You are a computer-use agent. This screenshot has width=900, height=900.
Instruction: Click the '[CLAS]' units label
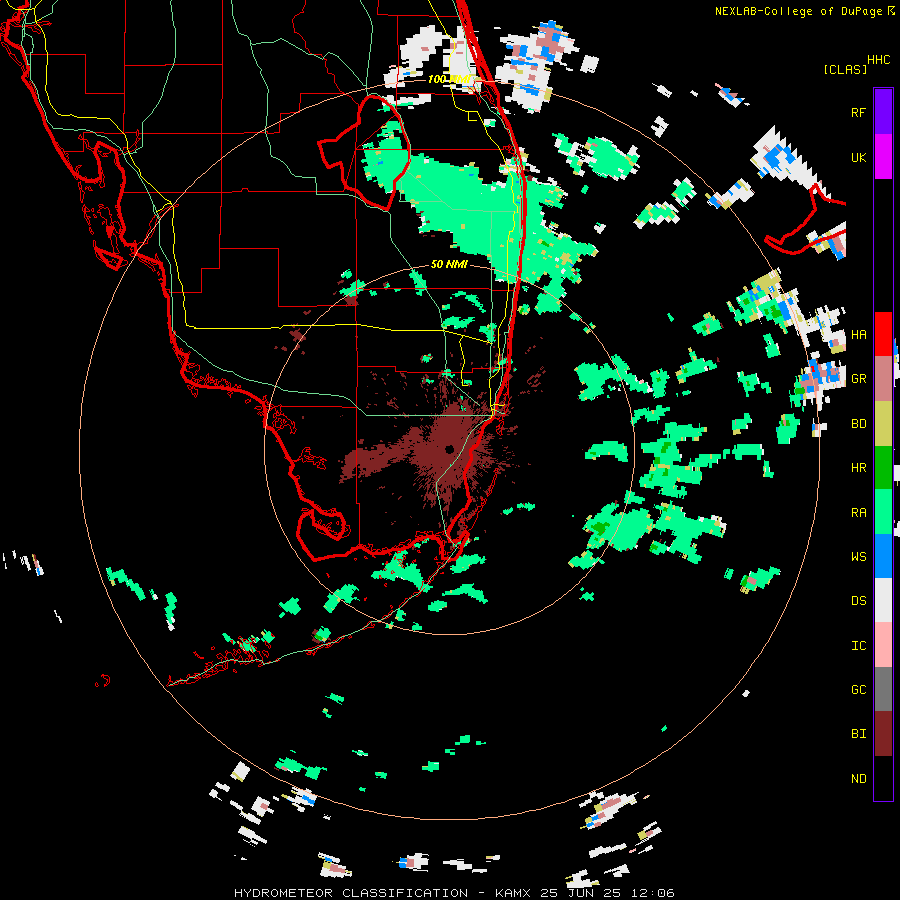(845, 70)
